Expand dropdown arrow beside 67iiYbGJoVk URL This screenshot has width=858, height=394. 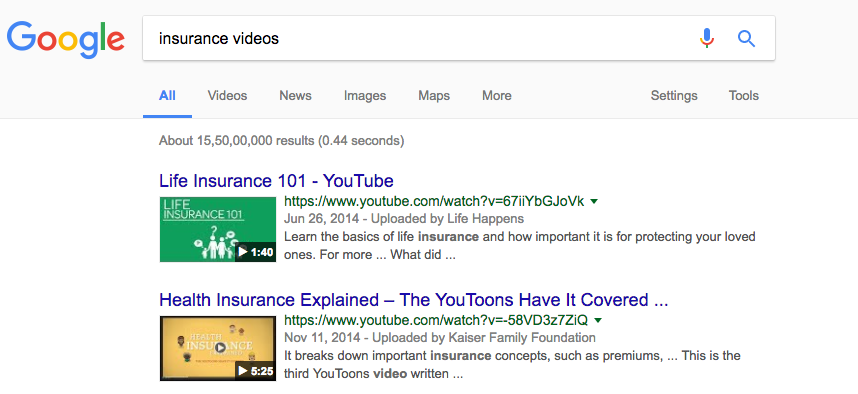[595, 202]
